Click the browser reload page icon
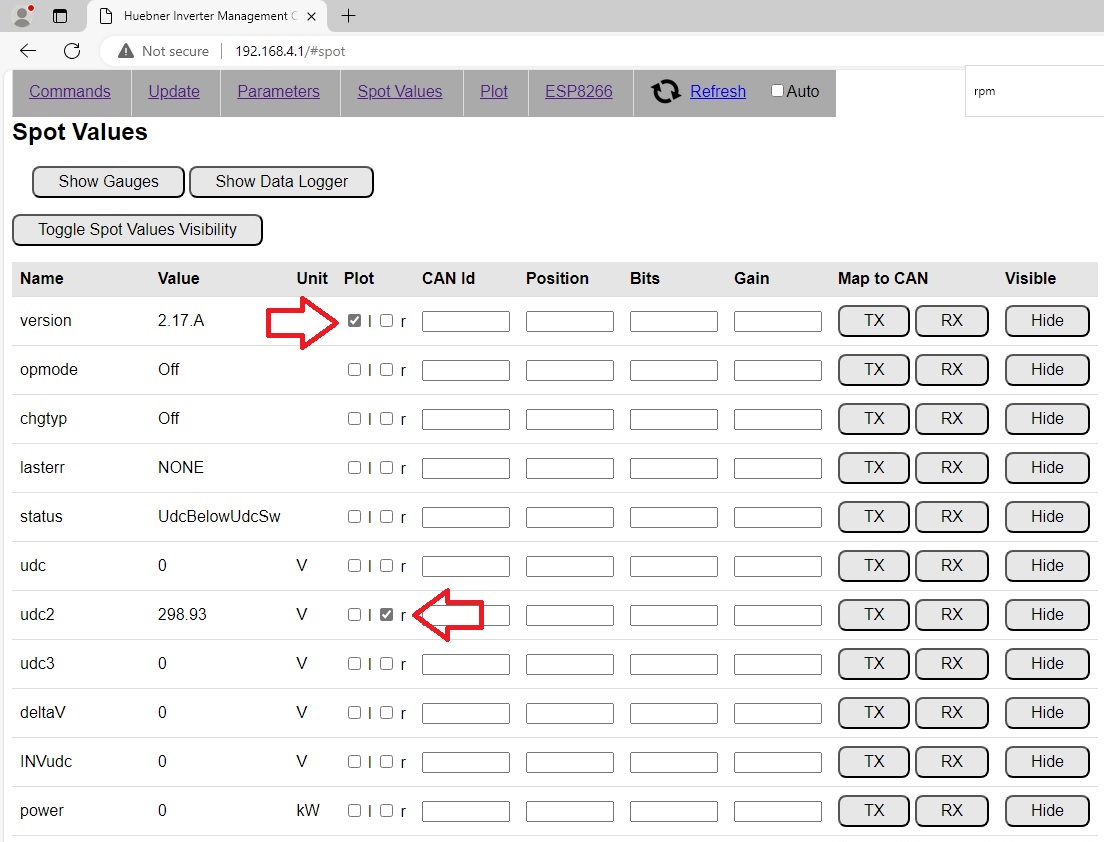Screen dimensions: 1104x842 coord(72,51)
